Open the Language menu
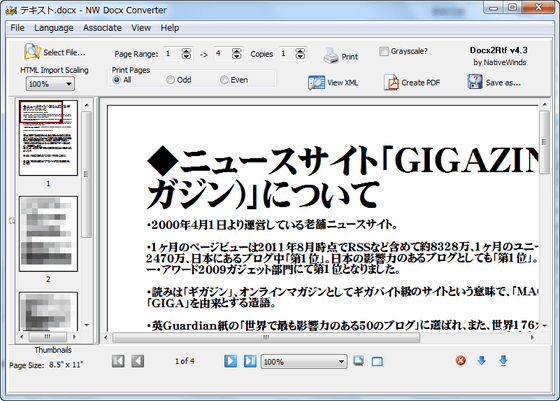This screenshot has width=560, height=401. click(x=54, y=28)
